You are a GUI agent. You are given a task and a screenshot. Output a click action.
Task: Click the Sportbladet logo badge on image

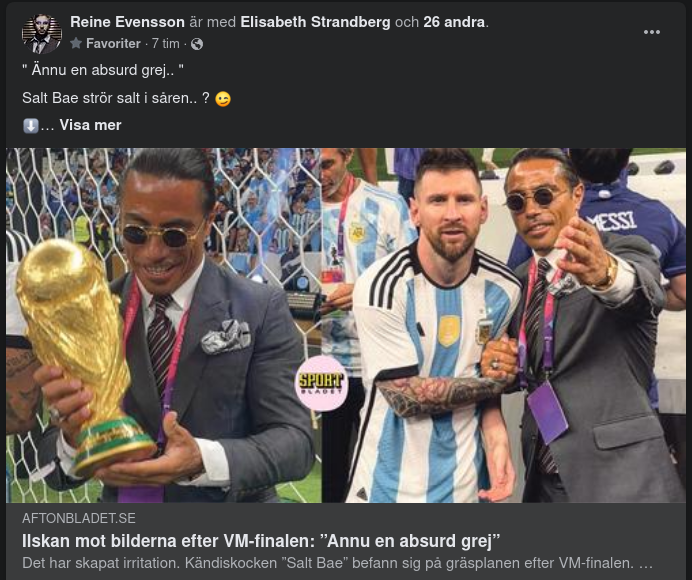[321, 383]
